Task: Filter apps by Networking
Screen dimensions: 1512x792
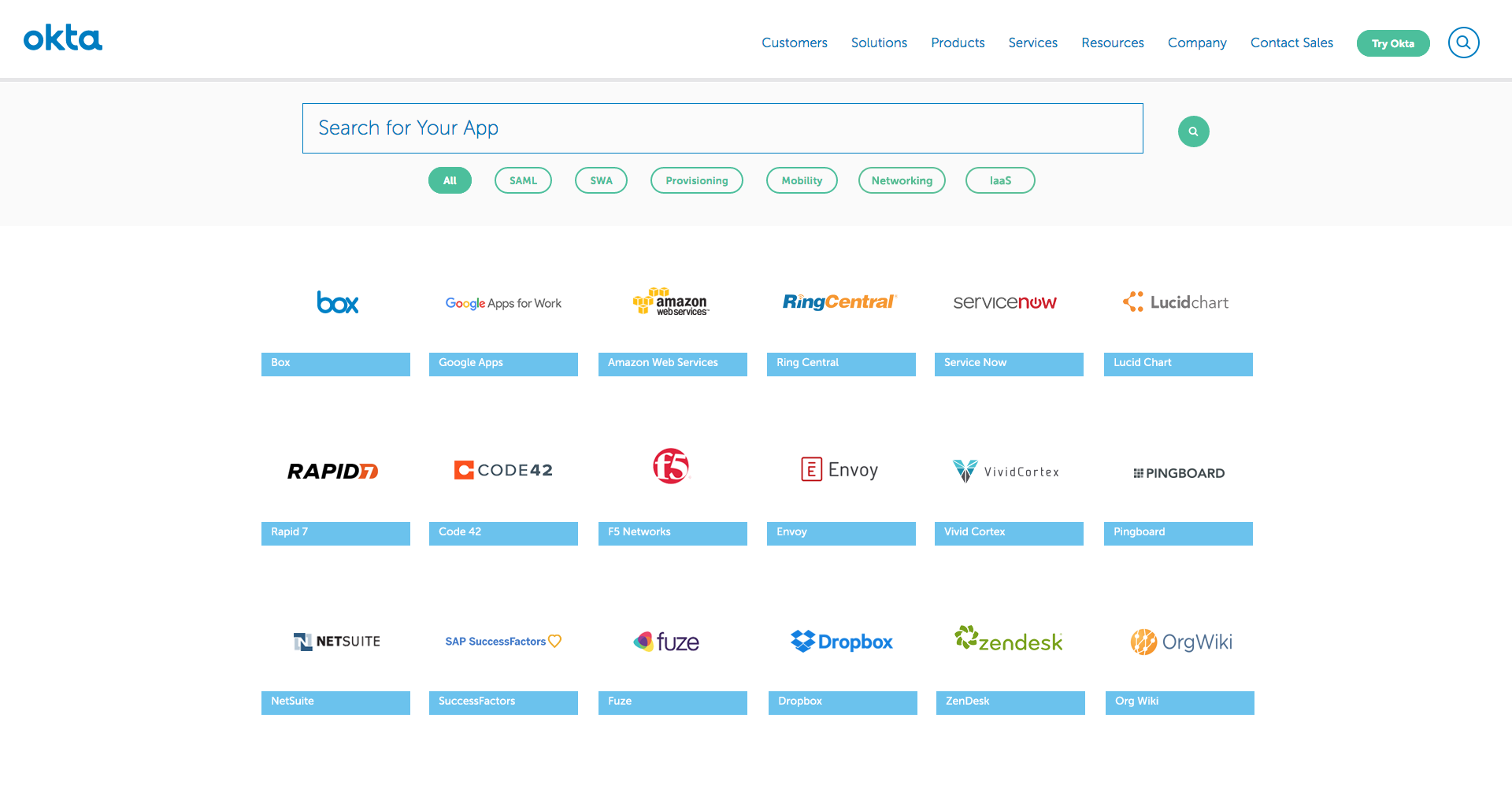Action: point(902,180)
